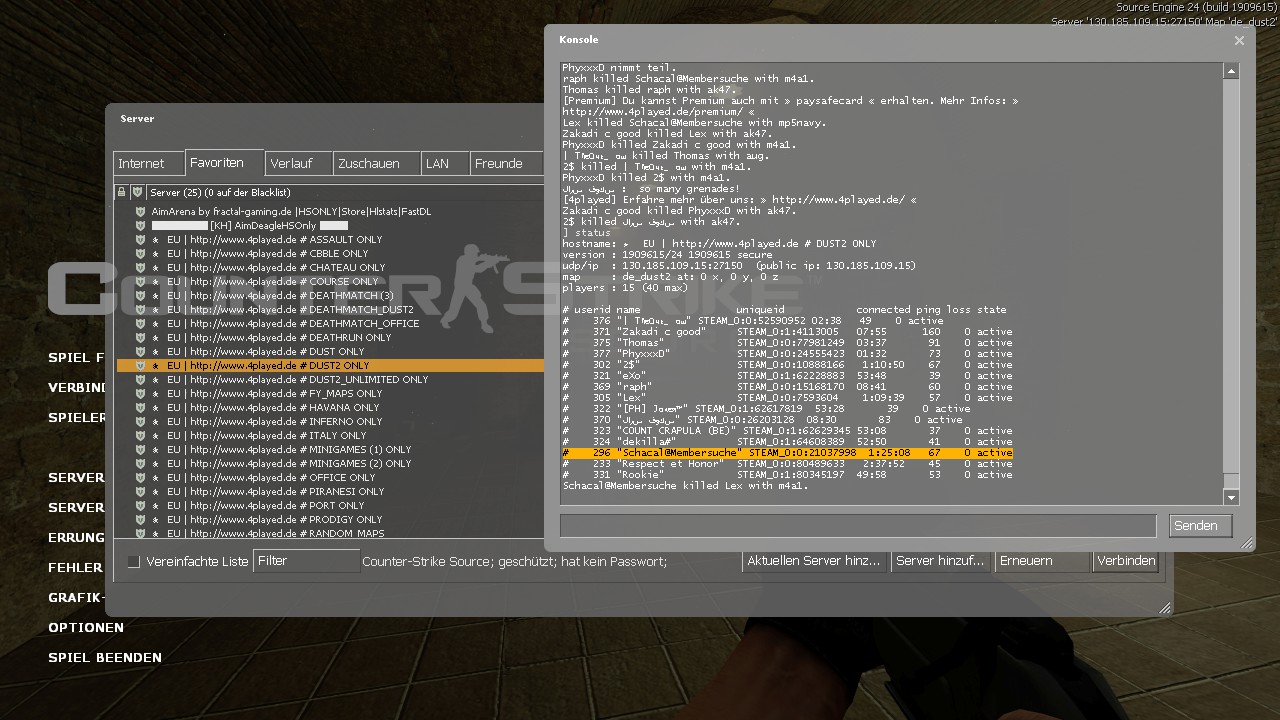
Task: Select the PRODIGY ONLY server row
Action: [x=330, y=520]
